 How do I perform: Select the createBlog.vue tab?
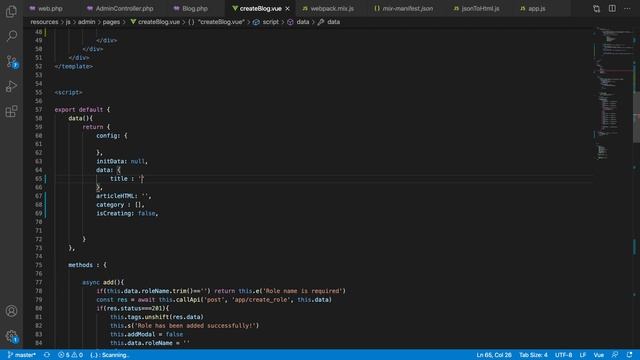point(260,9)
